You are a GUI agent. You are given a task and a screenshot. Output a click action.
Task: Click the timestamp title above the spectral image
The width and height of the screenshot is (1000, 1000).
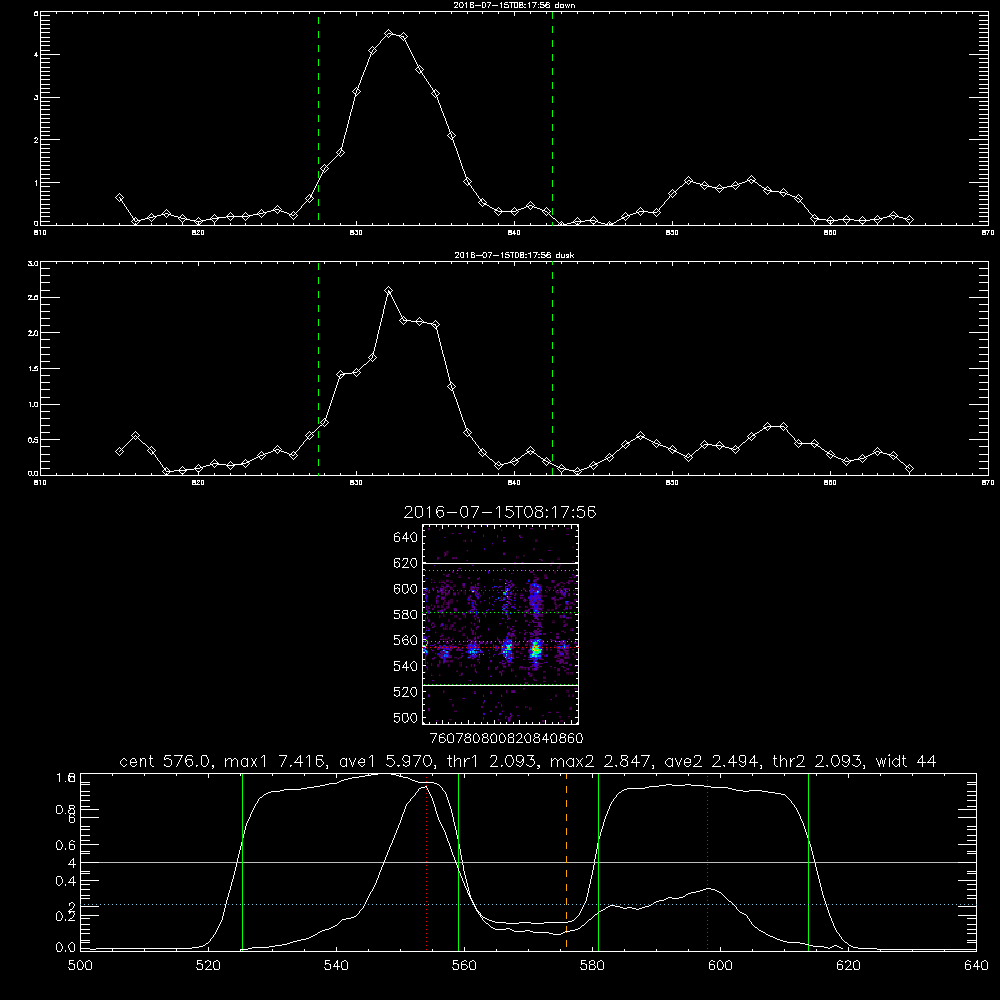coord(500,512)
